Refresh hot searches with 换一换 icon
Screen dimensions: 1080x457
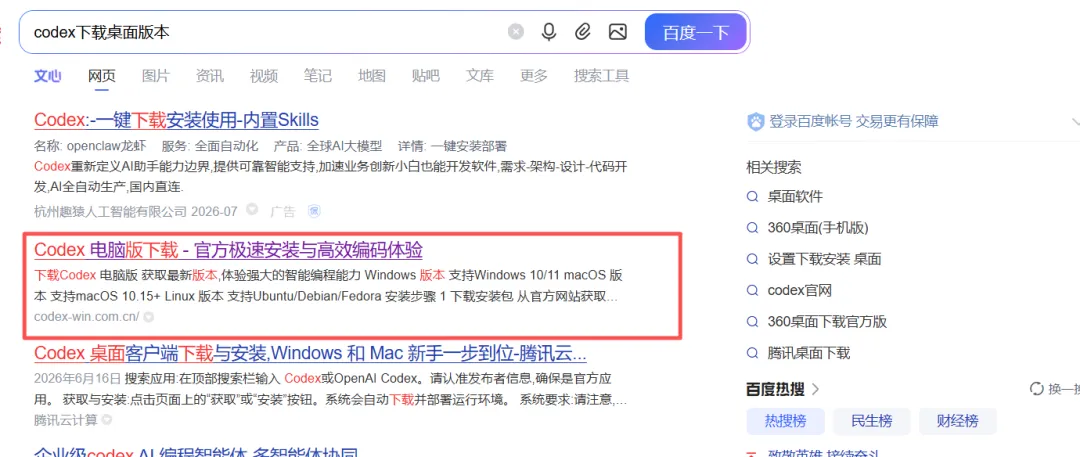click(x=1036, y=389)
